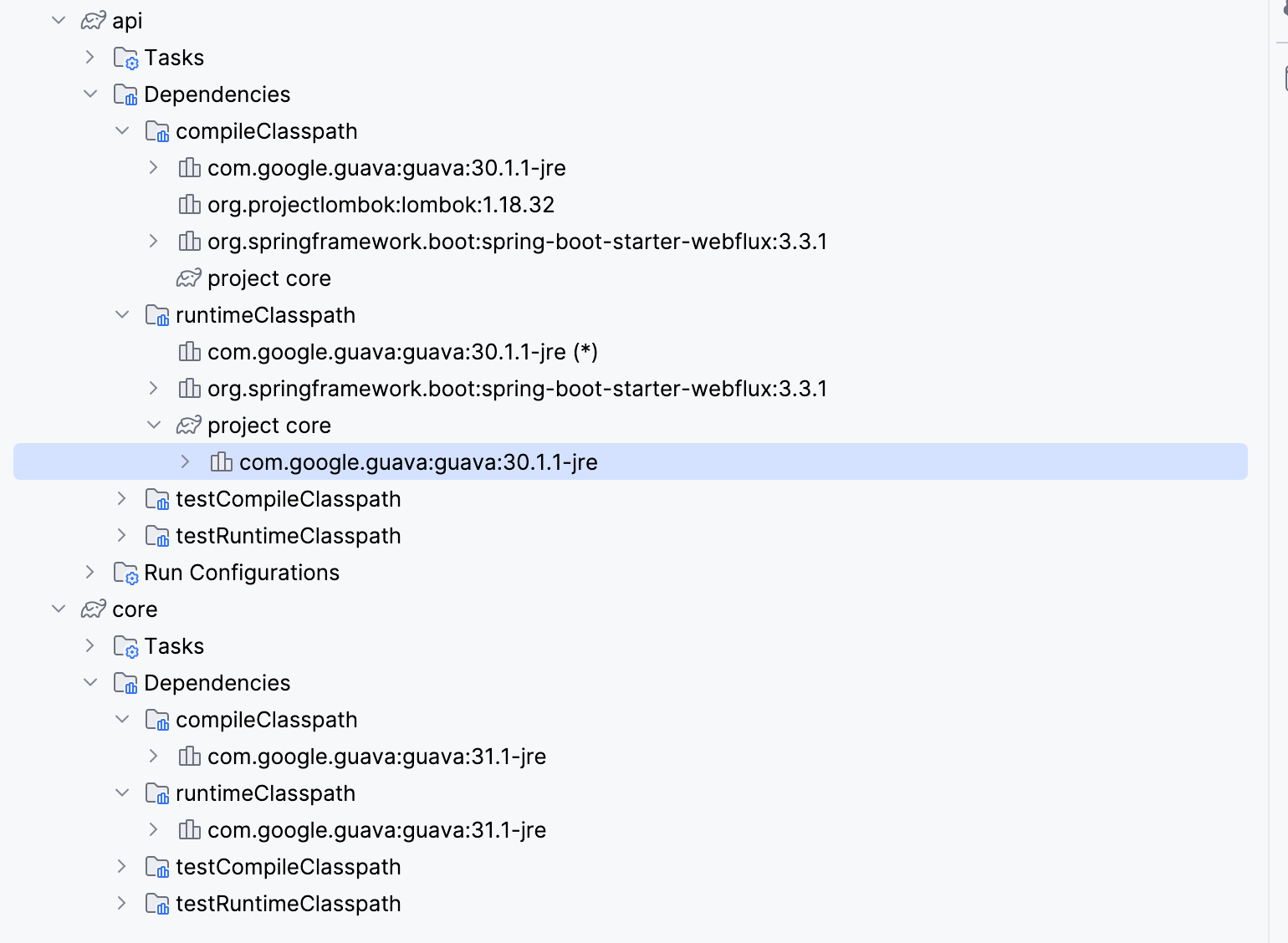Collapse project core in api runtimeClasspath

[154, 425]
